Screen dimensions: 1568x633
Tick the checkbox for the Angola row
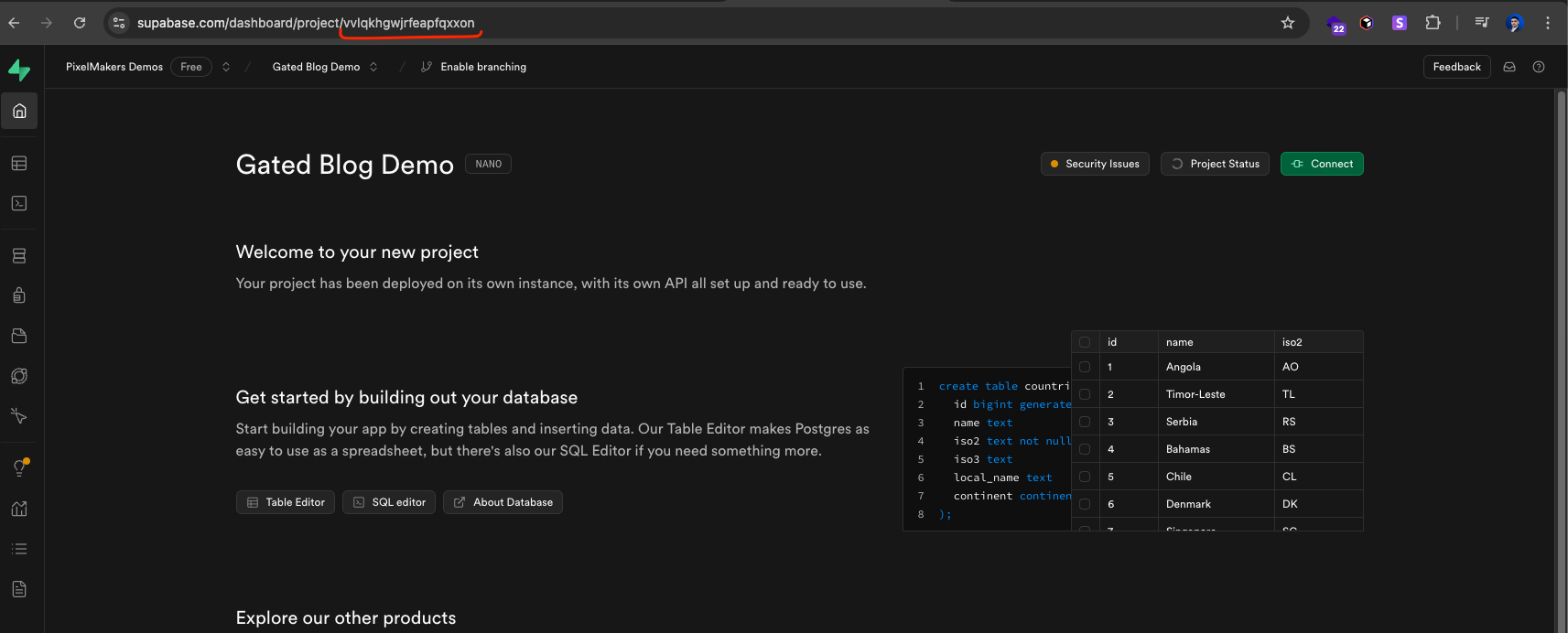[1085, 367]
